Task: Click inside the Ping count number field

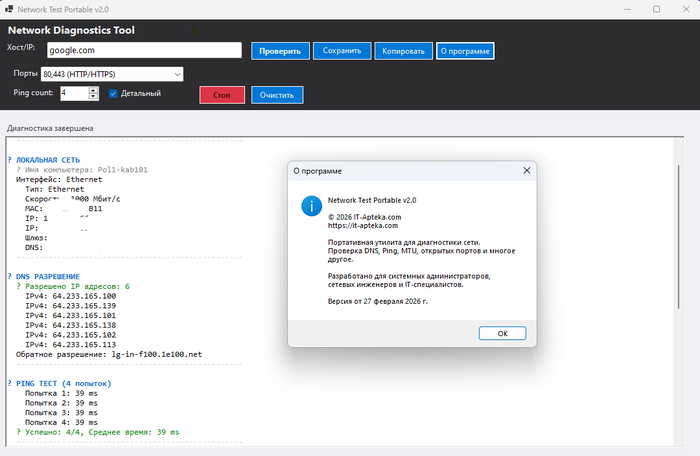Action: point(73,93)
